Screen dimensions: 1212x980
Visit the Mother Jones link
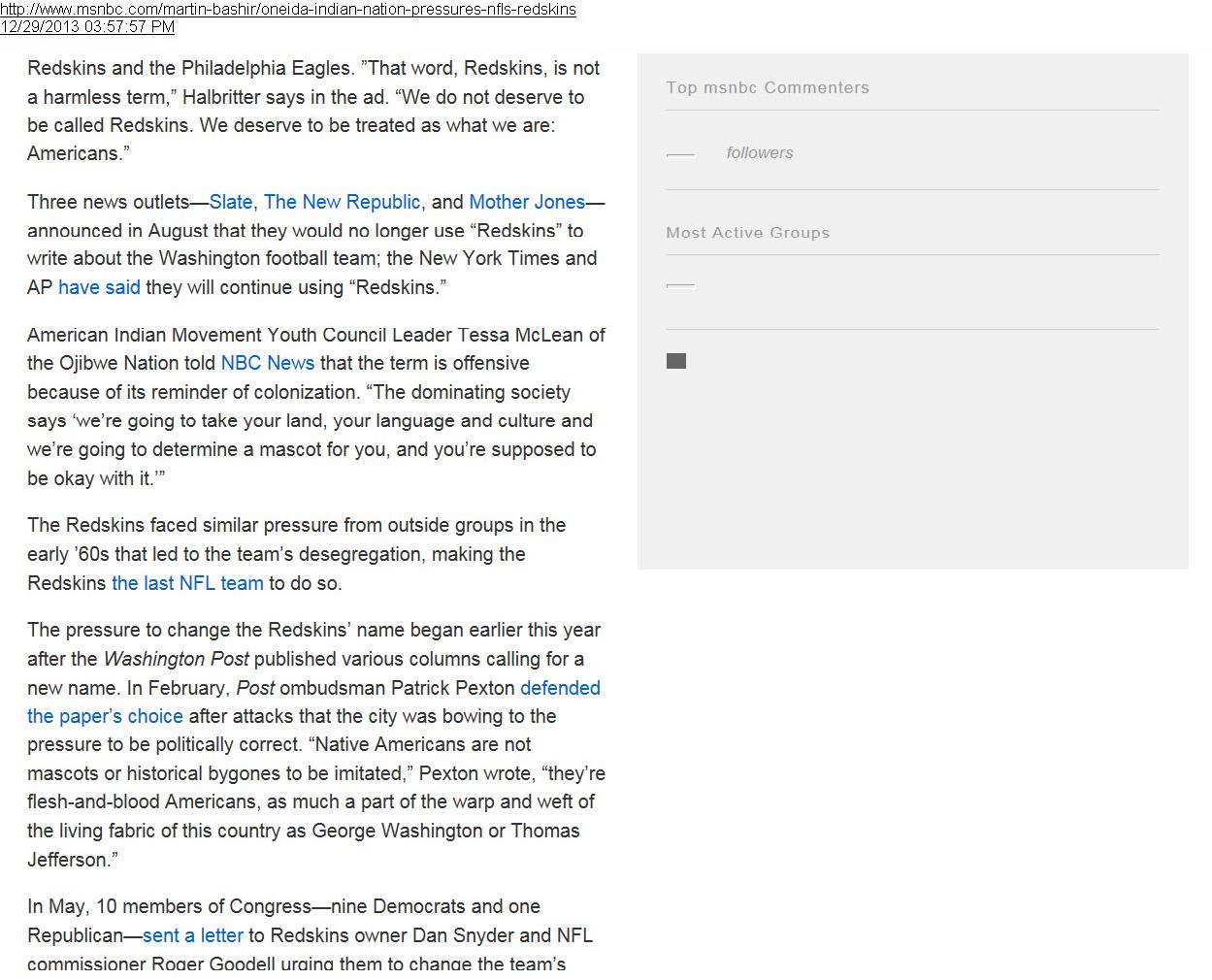pyautogui.click(x=527, y=202)
